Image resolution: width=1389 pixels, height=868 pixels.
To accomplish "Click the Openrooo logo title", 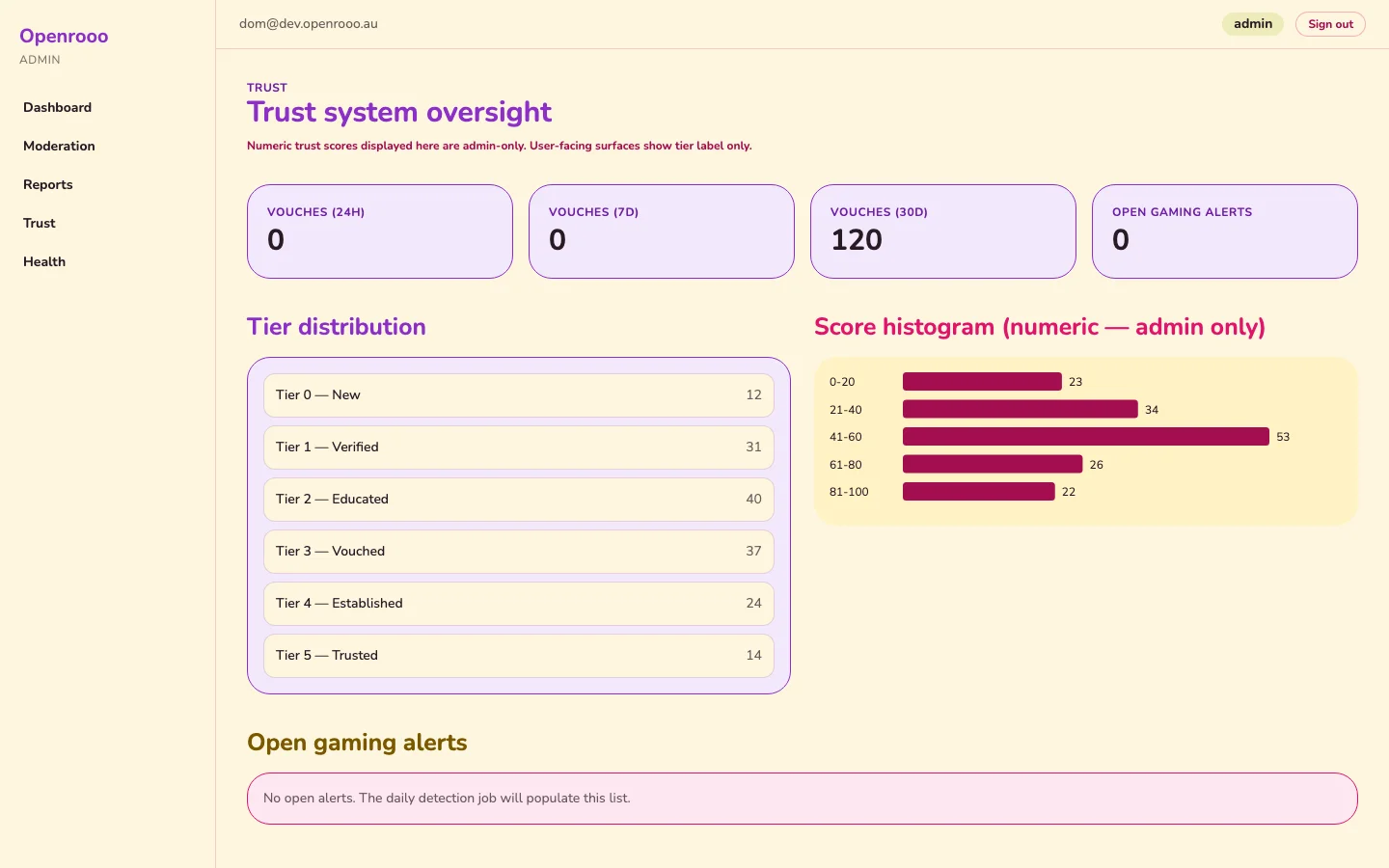I will pos(64,36).
